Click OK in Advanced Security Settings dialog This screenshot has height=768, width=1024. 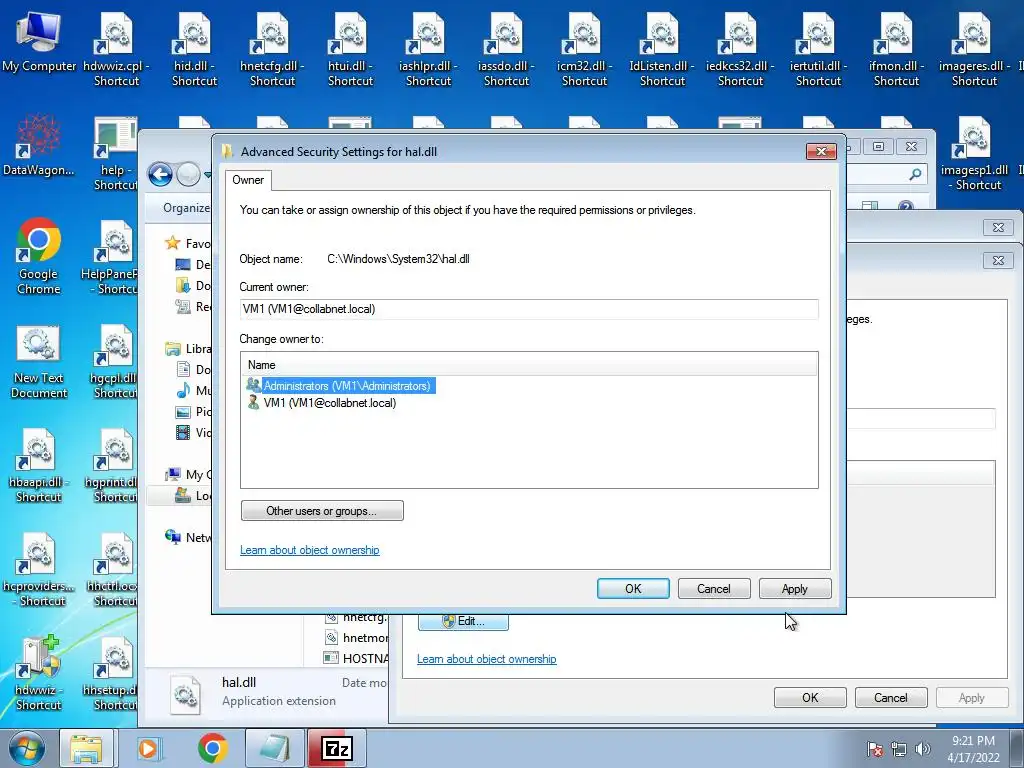[x=633, y=588]
